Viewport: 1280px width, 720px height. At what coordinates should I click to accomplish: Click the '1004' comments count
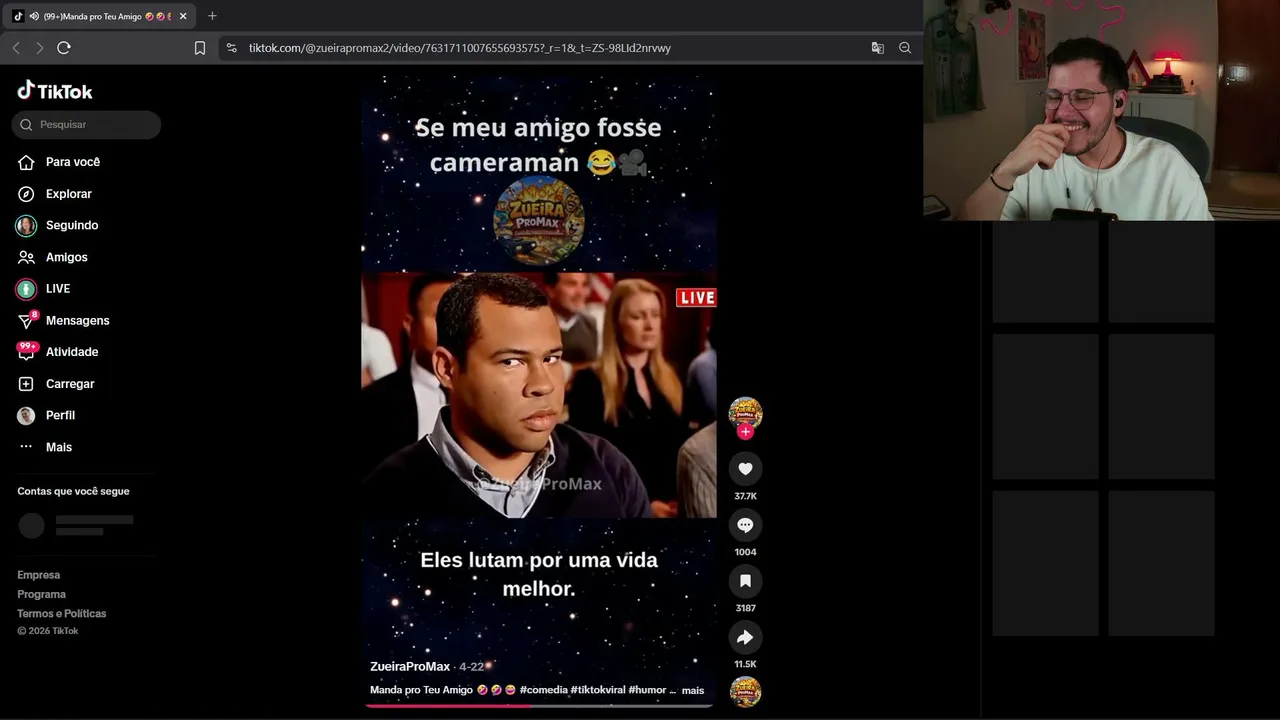coord(745,552)
